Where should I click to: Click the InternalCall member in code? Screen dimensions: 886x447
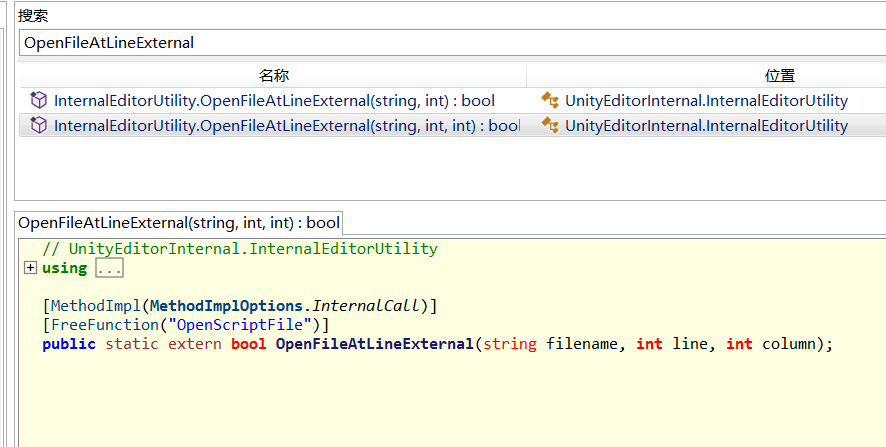[x=366, y=306]
